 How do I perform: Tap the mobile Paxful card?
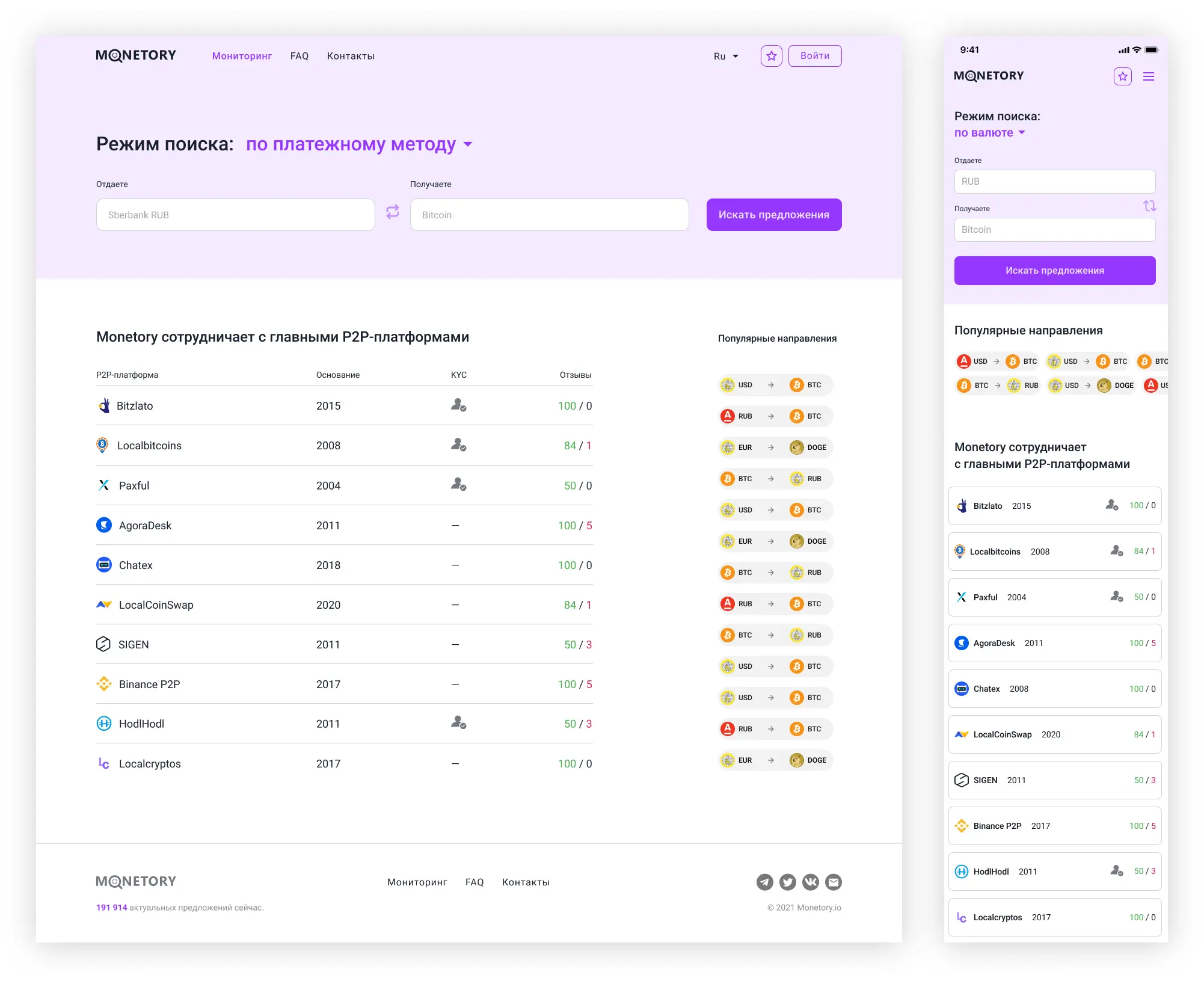[1054, 597]
